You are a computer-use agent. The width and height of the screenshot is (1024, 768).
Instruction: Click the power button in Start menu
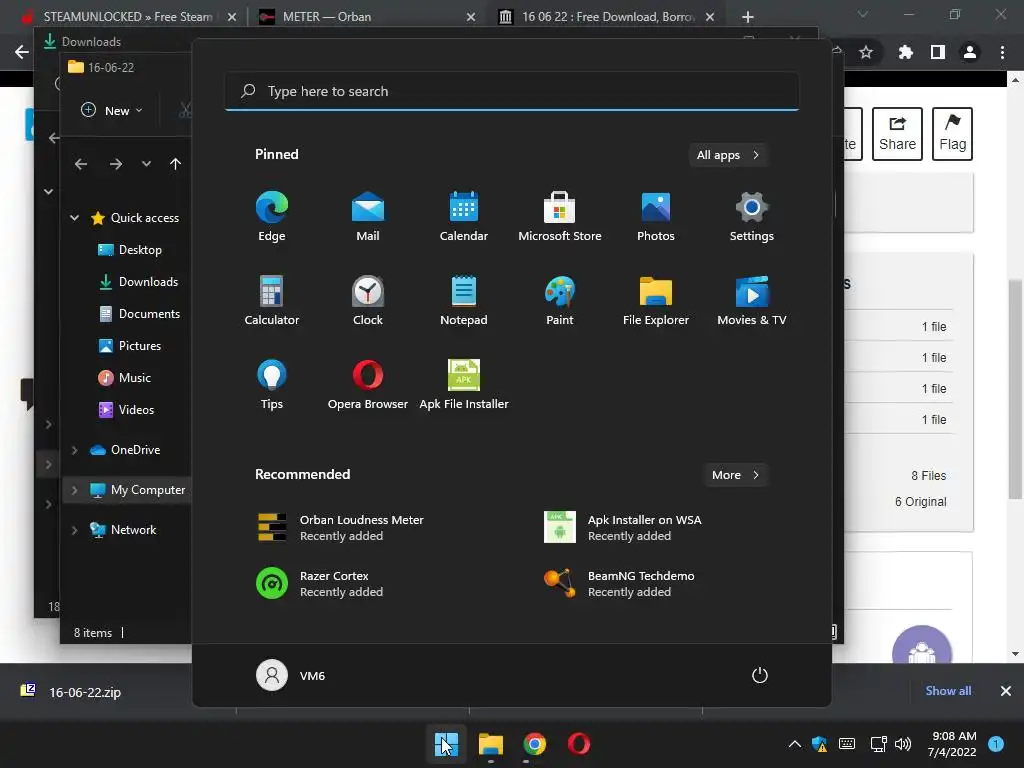click(x=760, y=675)
